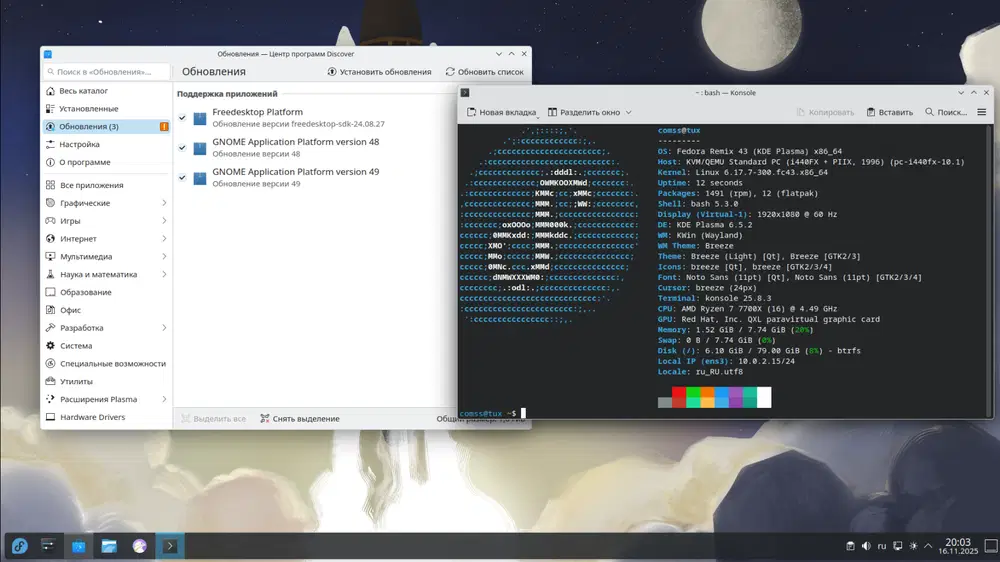Open Настройка in the Discover sidebar
Image resolution: width=1000 pixels, height=562 pixels.
(x=107, y=144)
